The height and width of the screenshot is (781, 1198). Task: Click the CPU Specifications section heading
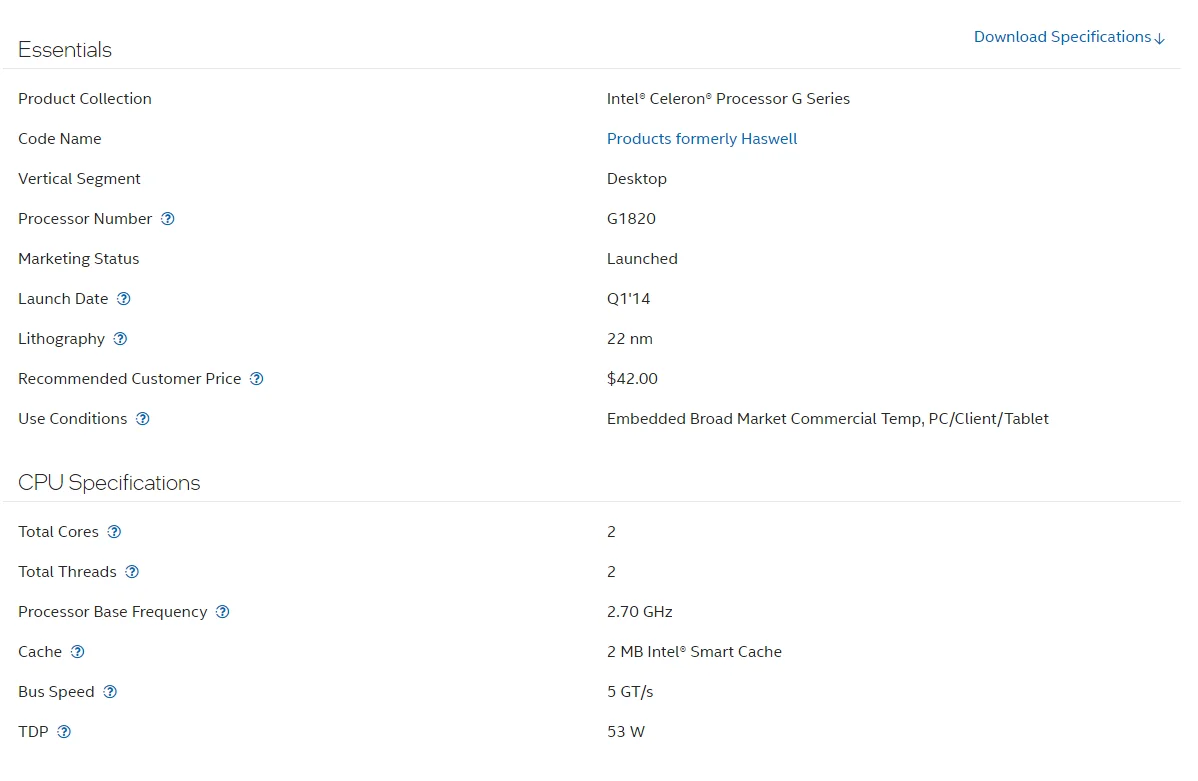109,483
